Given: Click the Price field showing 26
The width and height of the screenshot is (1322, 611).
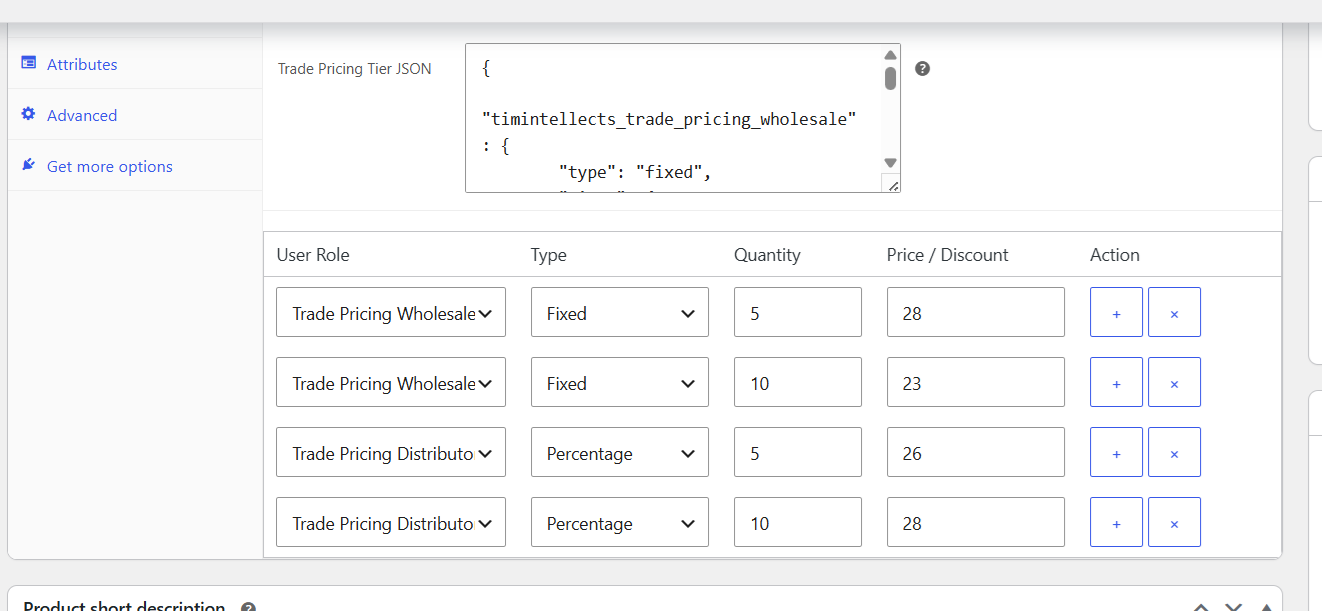Looking at the screenshot, I should 976,453.
